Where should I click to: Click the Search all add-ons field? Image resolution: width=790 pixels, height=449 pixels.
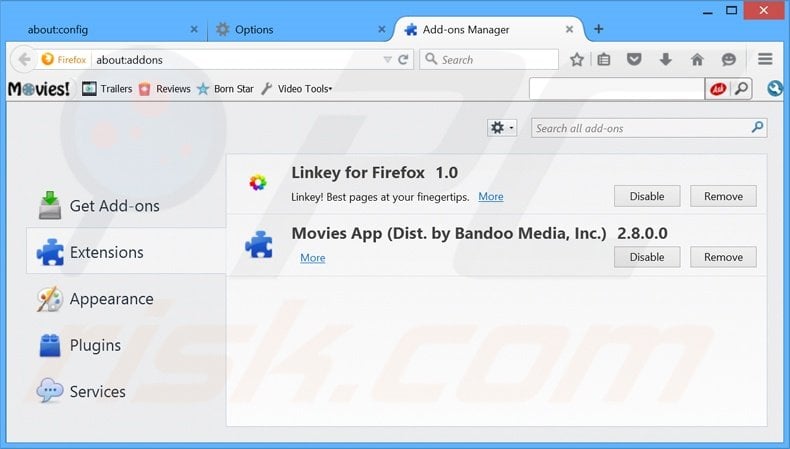point(649,128)
